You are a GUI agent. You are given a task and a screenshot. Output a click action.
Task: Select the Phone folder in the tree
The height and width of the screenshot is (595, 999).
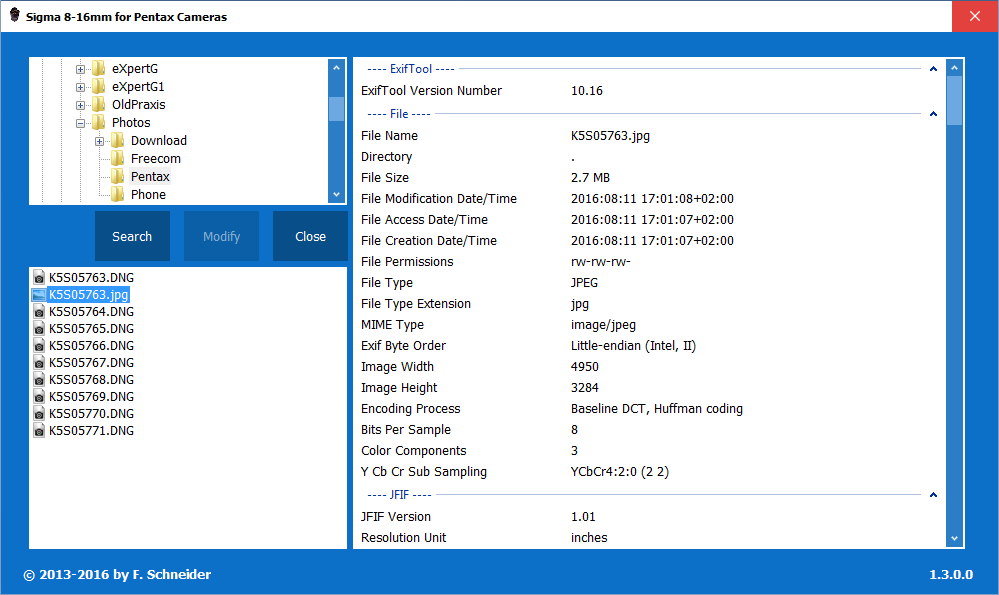click(x=148, y=194)
